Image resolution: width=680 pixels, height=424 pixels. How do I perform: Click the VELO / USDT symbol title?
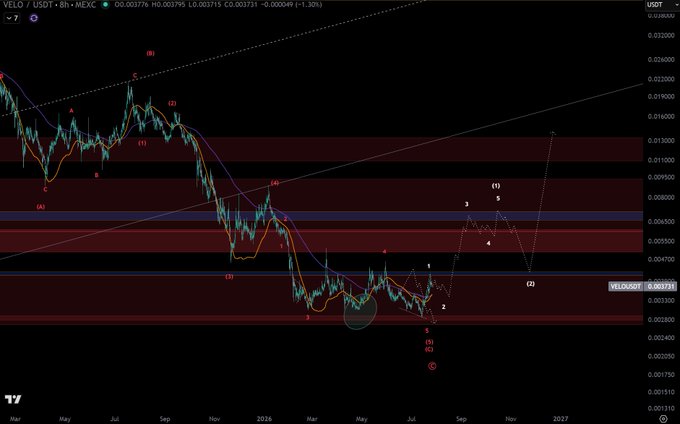click(27, 5)
